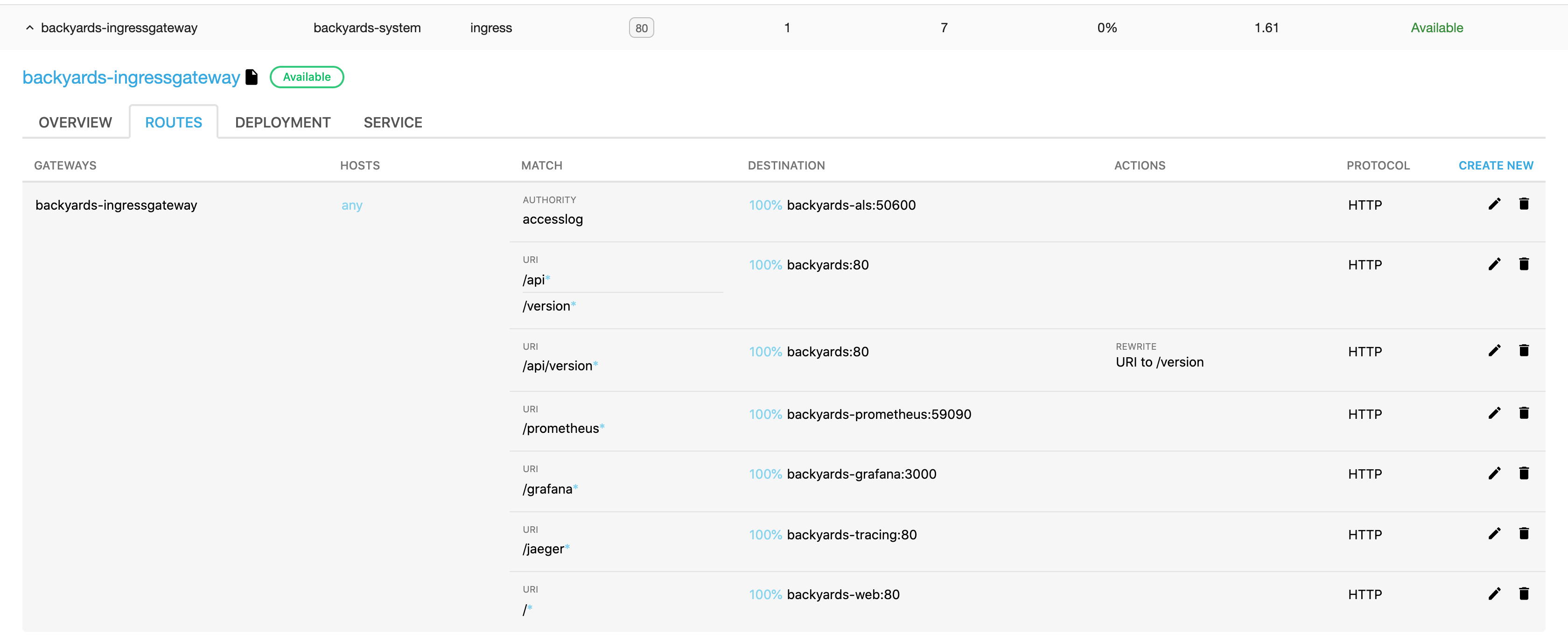The width and height of the screenshot is (1568, 636).
Task: Click the 'ingress' type cell
Action: (491, 28)
